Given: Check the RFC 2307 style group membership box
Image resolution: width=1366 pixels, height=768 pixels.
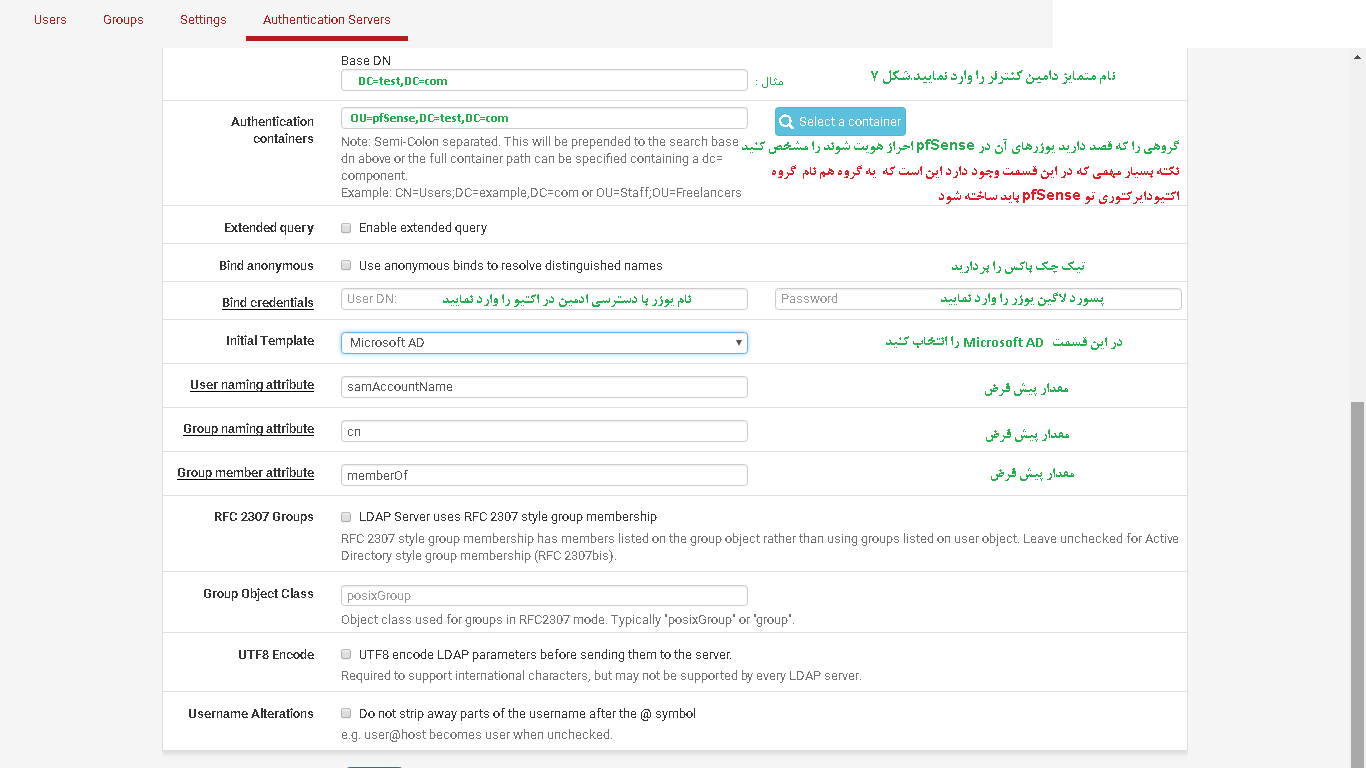Looking at the screenshot, I should (x=346, y=517).
